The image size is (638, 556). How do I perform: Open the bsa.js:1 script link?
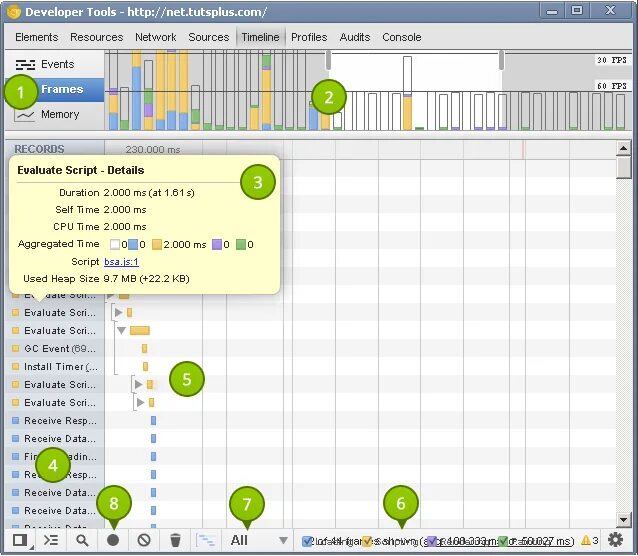click(121, 262)
